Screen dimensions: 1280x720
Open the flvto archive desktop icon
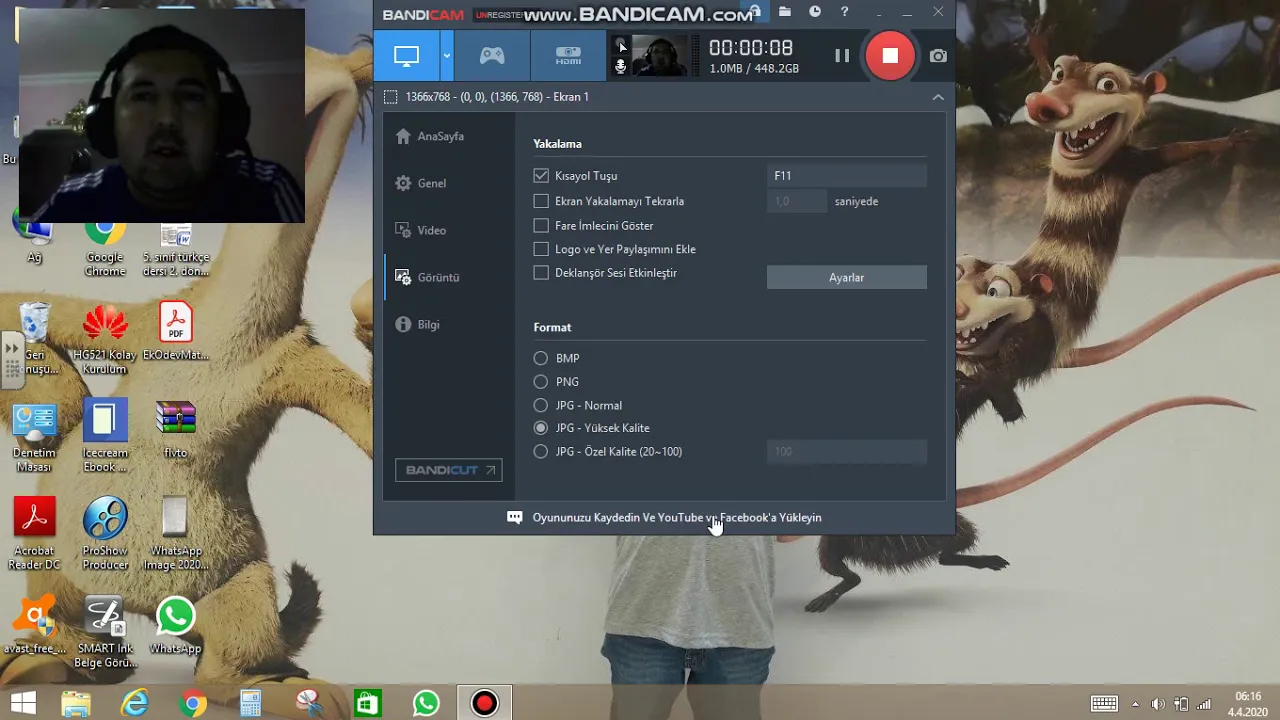[175, 430]
